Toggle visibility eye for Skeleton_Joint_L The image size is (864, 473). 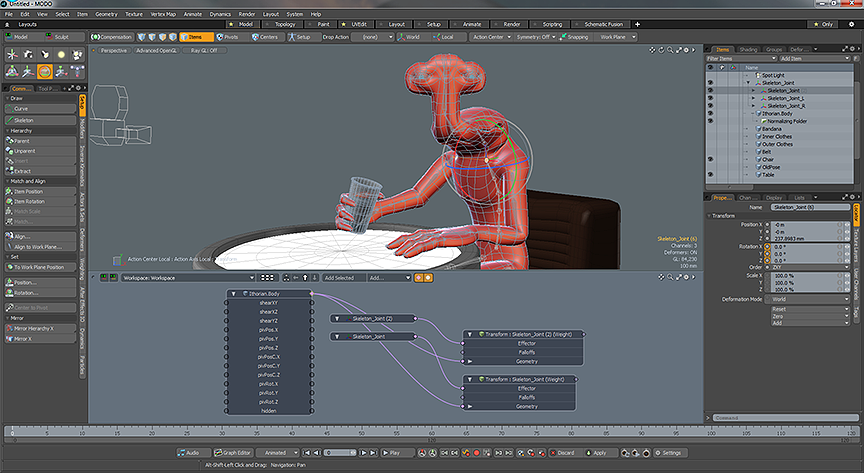710,98
